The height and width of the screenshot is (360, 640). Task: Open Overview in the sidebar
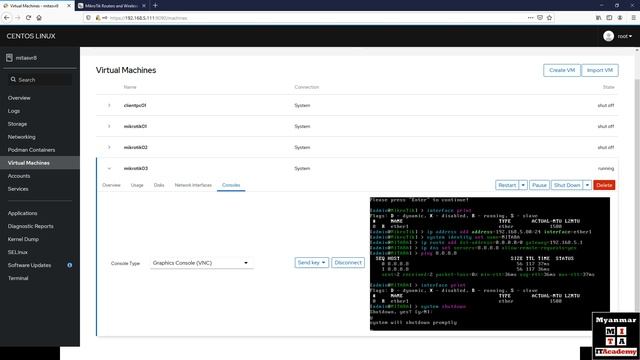(19, 98)
